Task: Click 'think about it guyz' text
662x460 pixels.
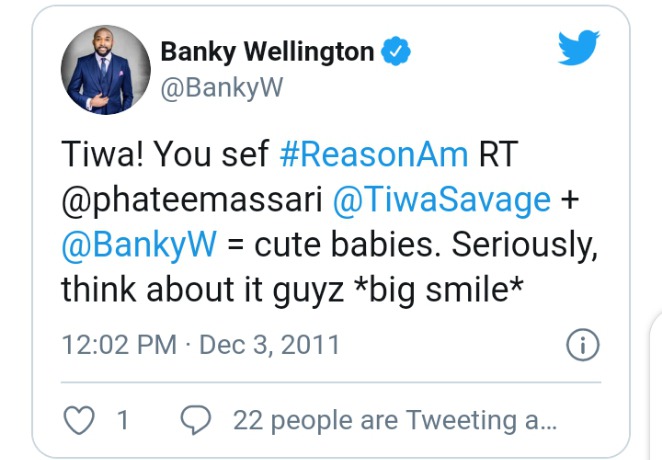Action: (x=203, y=290)
